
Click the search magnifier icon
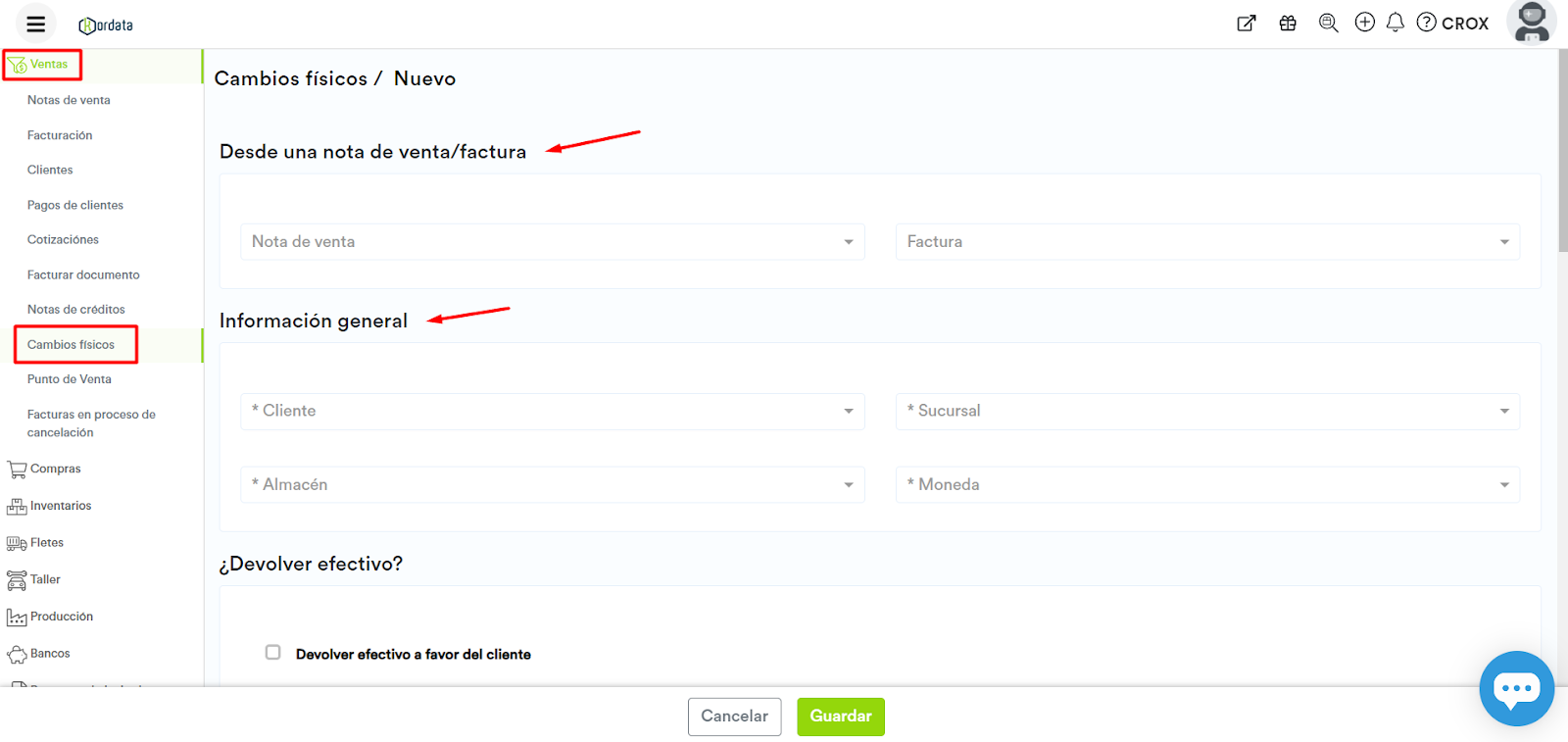tap(1328, 23)
